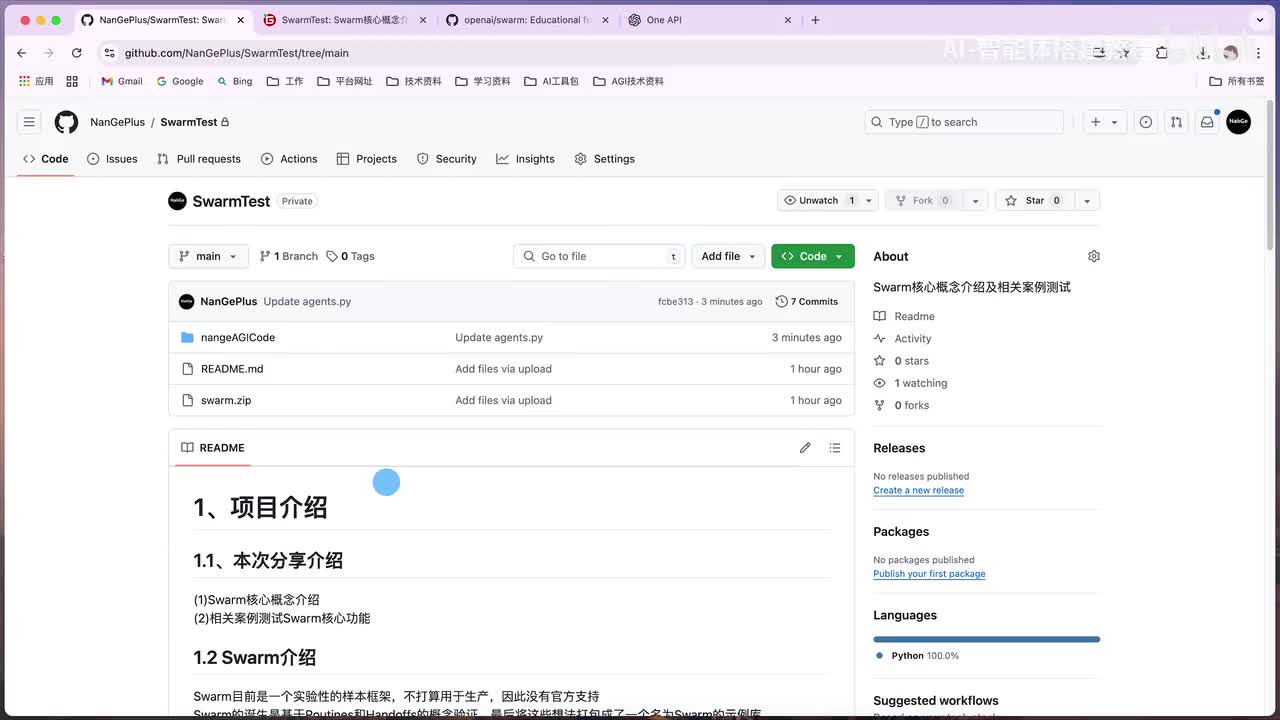Open the Gmail bookmark
Screen dimensions: 1280x720
(122, 81)
